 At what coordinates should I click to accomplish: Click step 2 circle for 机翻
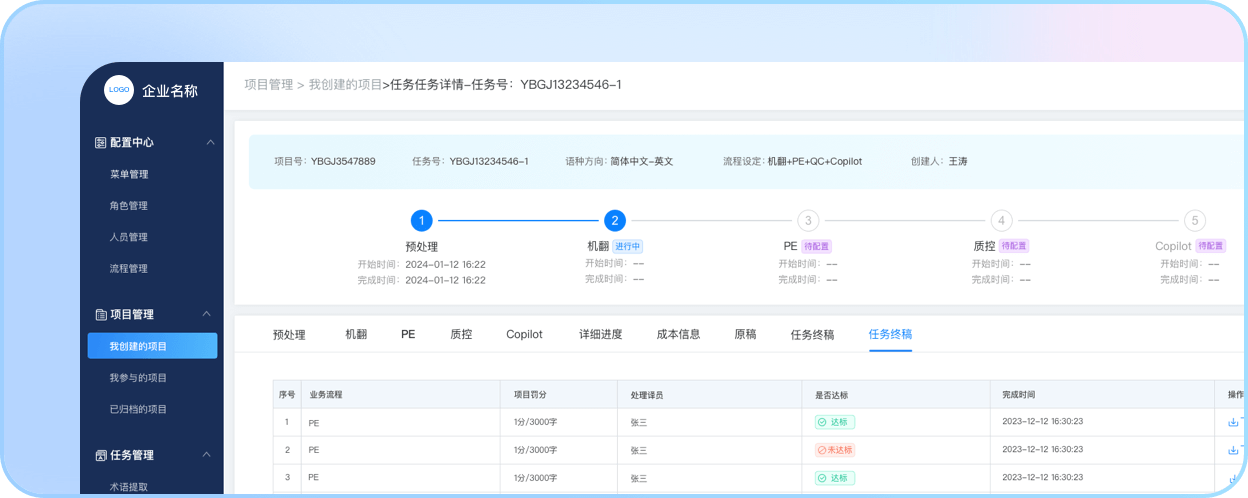coord(615,221)
